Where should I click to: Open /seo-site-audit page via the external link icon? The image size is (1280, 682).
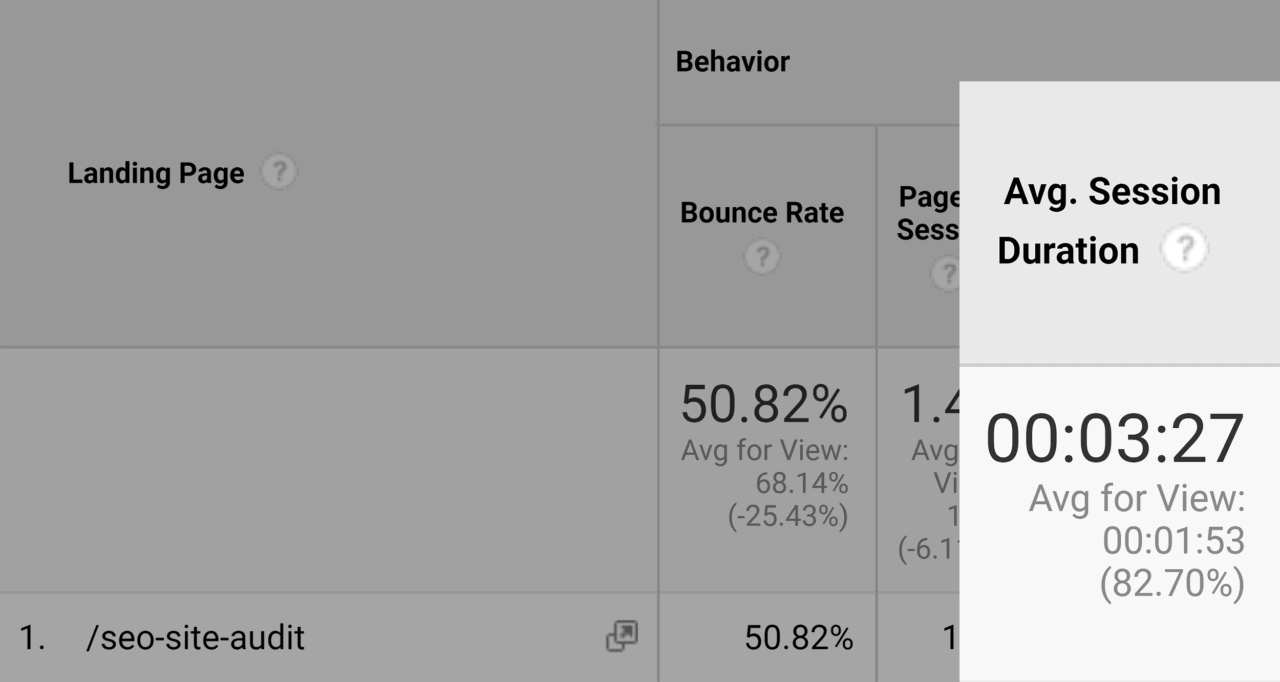click(622, 637)
